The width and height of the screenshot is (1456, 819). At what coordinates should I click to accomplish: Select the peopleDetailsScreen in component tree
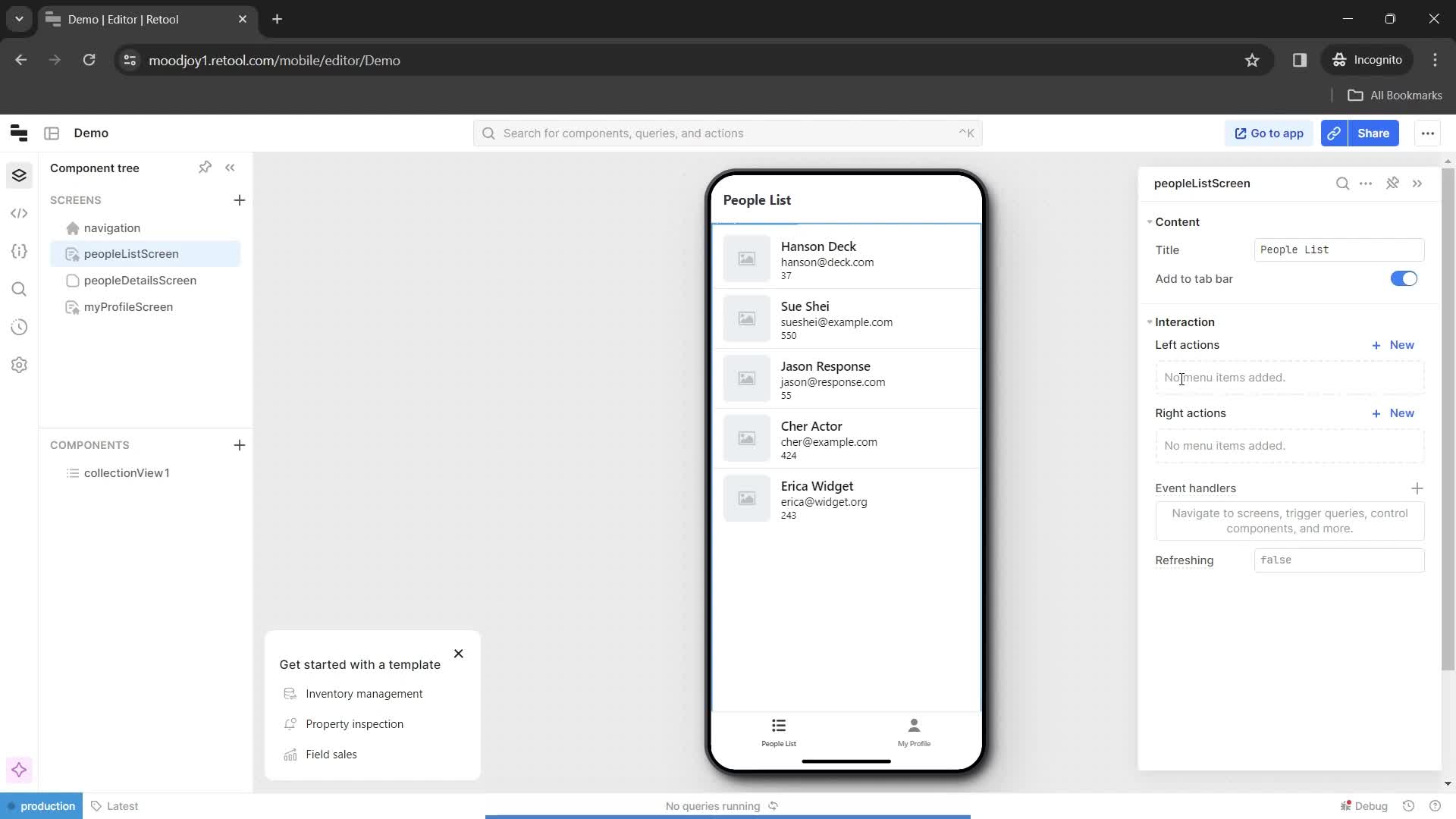[140, 280]
